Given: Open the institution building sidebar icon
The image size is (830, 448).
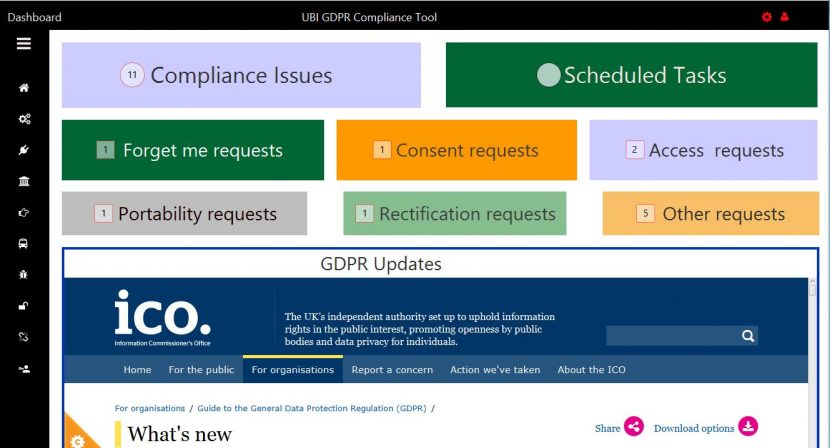Looking at the screenshot, I should point(24,182).
